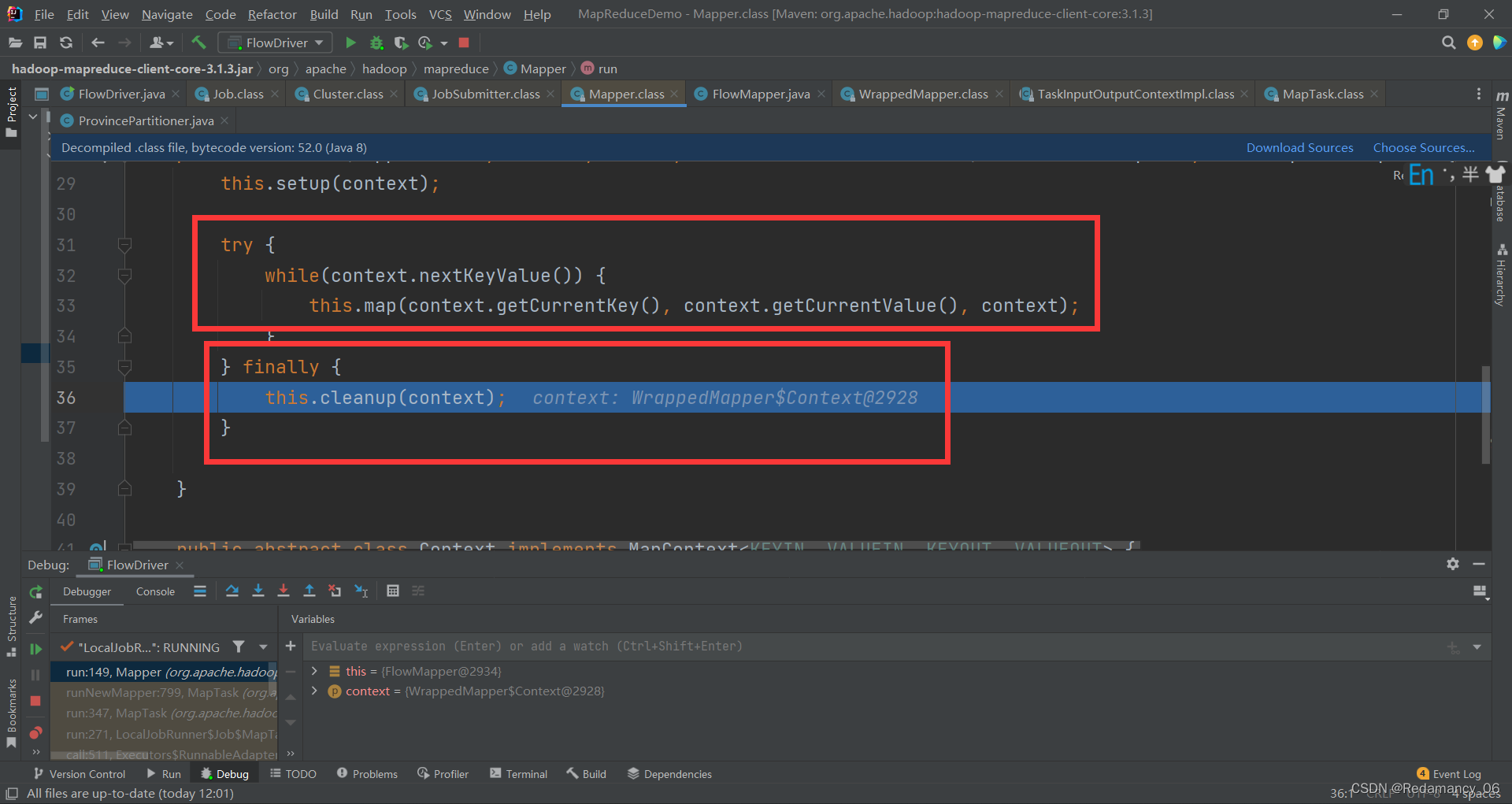Viewport: 1512px width, 804px height.
Task: Click the Step Over debugger icon
Action: point(232,591)
